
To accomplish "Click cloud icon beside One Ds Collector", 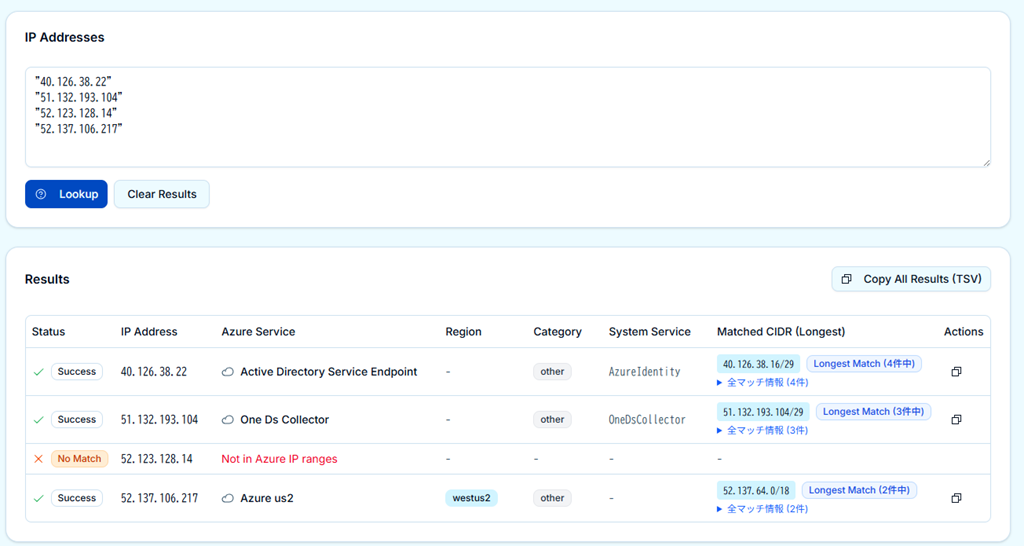I will click(x=228, y=420).
